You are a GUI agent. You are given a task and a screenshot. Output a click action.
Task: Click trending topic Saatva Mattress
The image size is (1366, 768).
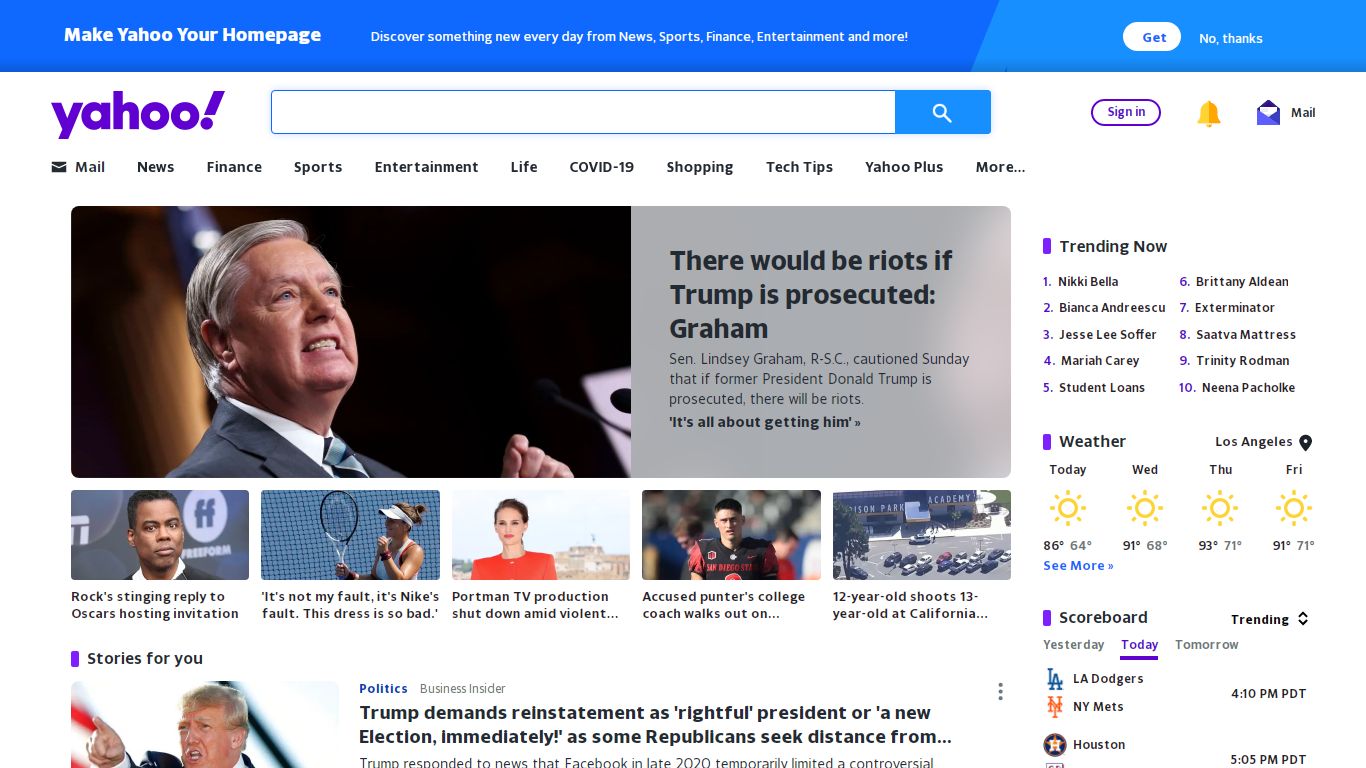pos(1246,335)
